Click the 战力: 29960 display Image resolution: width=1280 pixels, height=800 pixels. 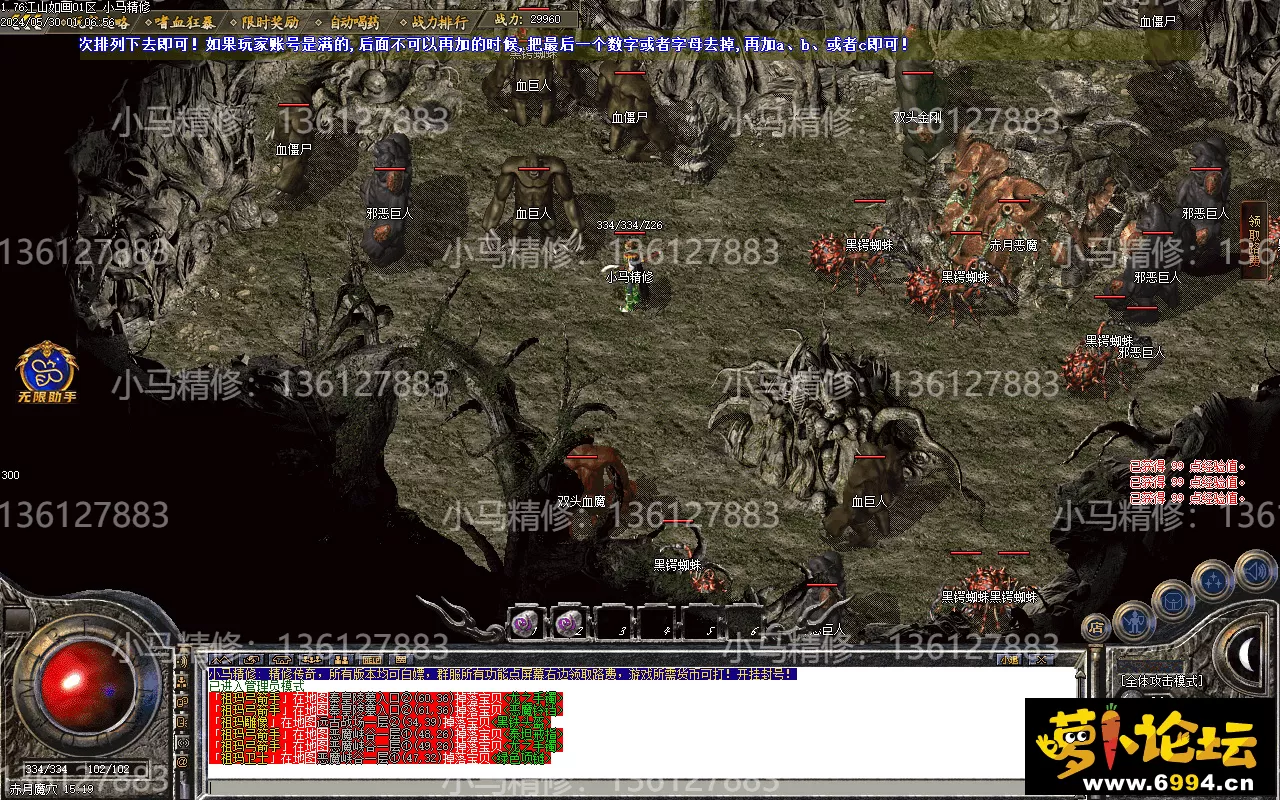click(x=528, y=19)
